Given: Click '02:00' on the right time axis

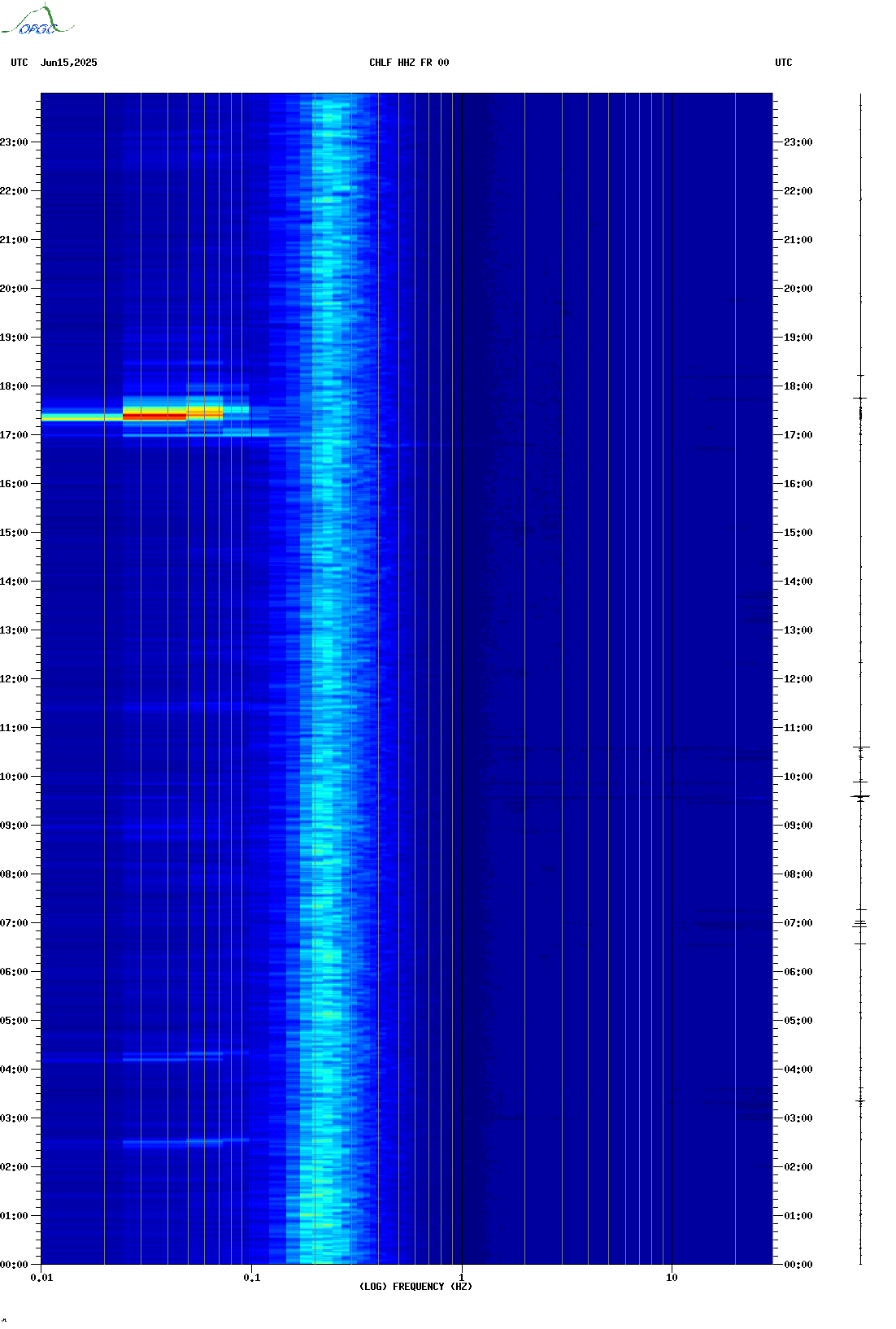Looking at the screenshot, I should pos(798,1167).
